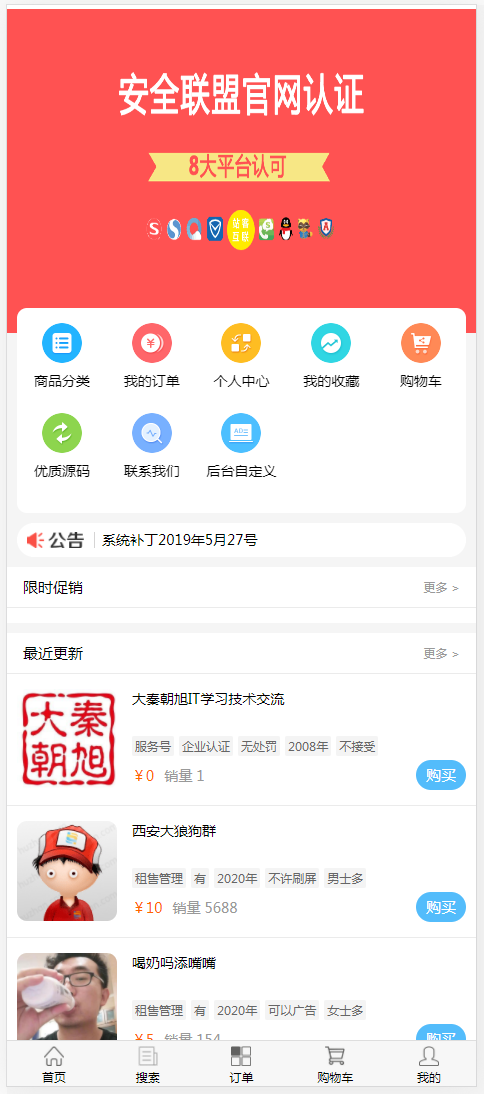
Task: Open the 大秦朝旭 red seal thumbnail
Action: click(x=67, y=739)
